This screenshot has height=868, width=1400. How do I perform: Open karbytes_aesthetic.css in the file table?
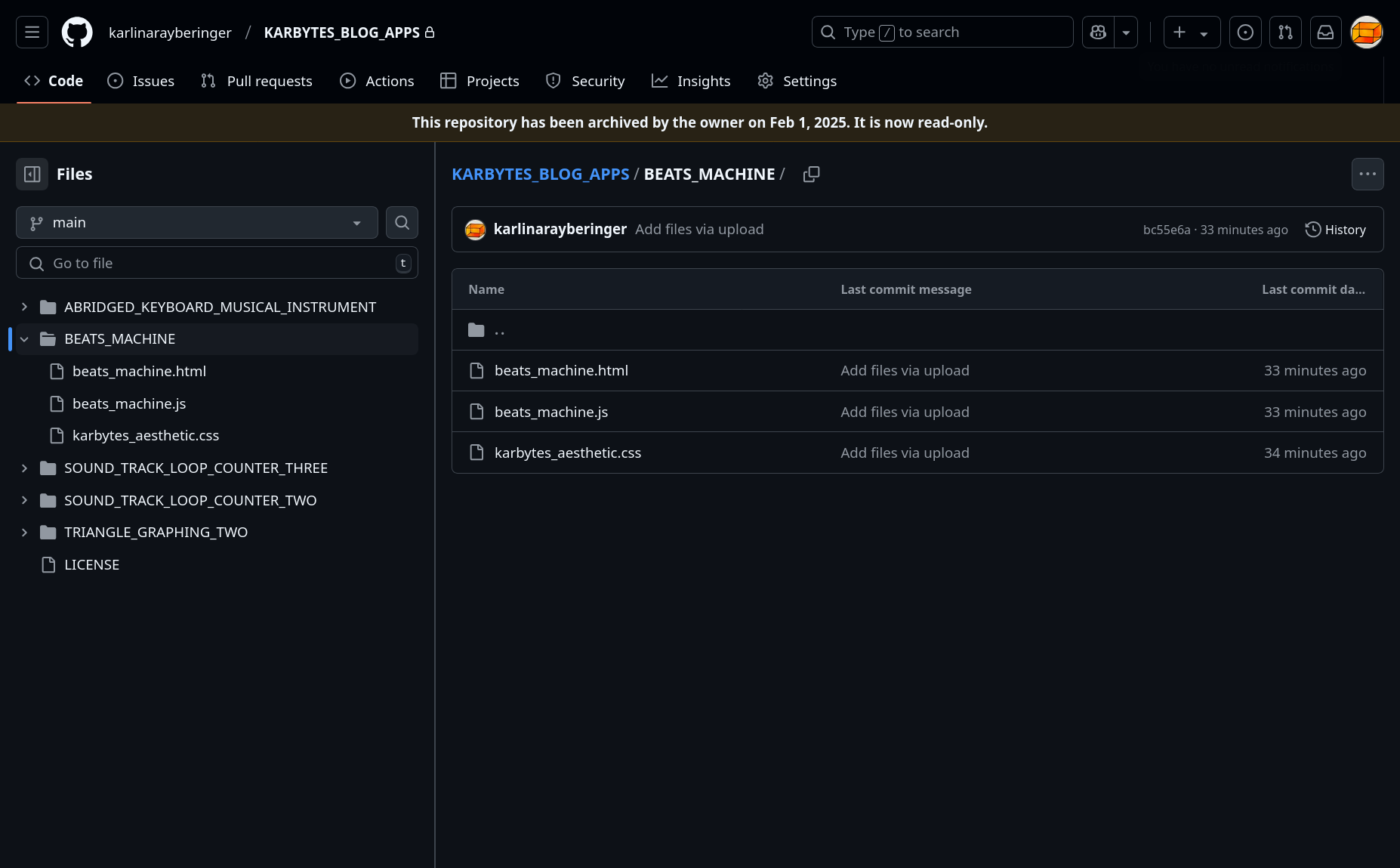[568, 453]
